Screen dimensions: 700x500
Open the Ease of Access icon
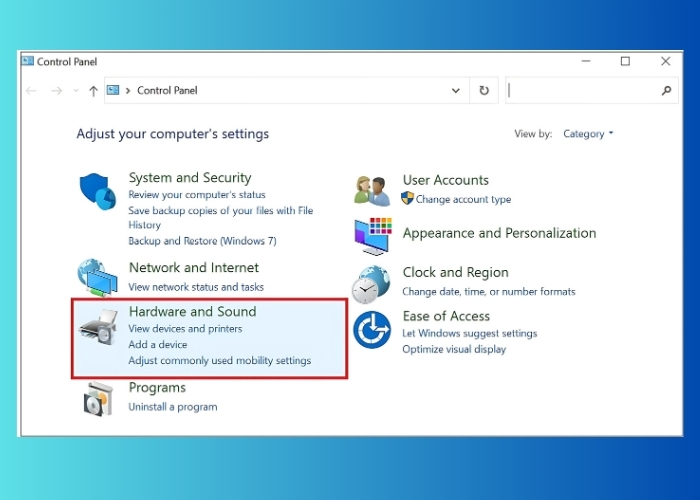point(372,329)
